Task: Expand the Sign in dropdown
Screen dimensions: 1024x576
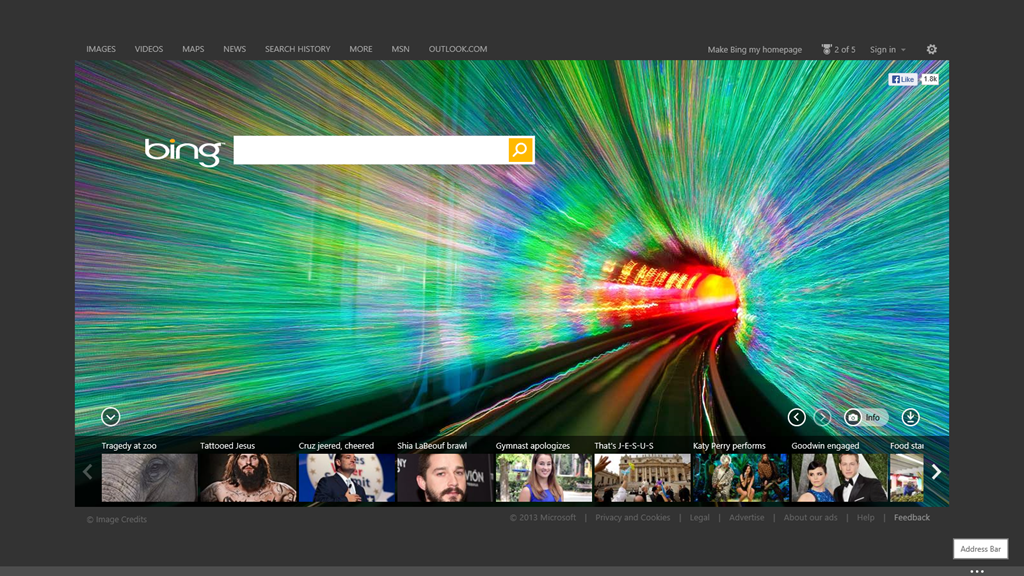Action: 888,49
